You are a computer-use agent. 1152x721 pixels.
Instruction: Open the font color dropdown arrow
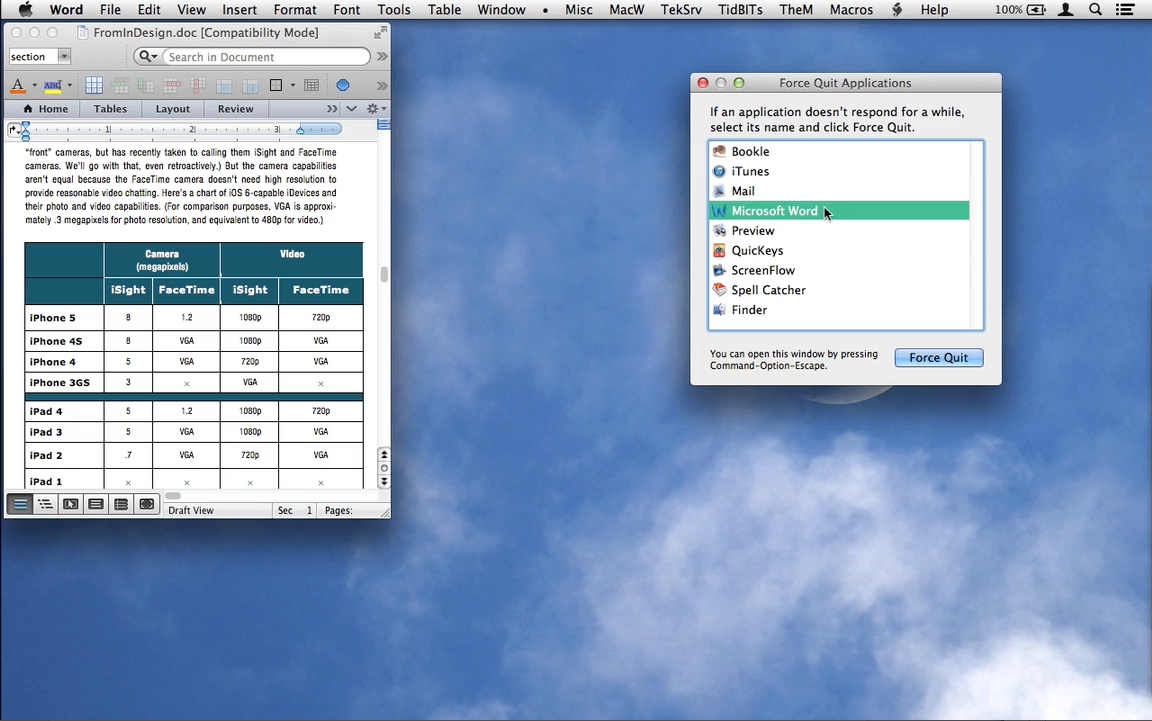(x=34, y=85)
